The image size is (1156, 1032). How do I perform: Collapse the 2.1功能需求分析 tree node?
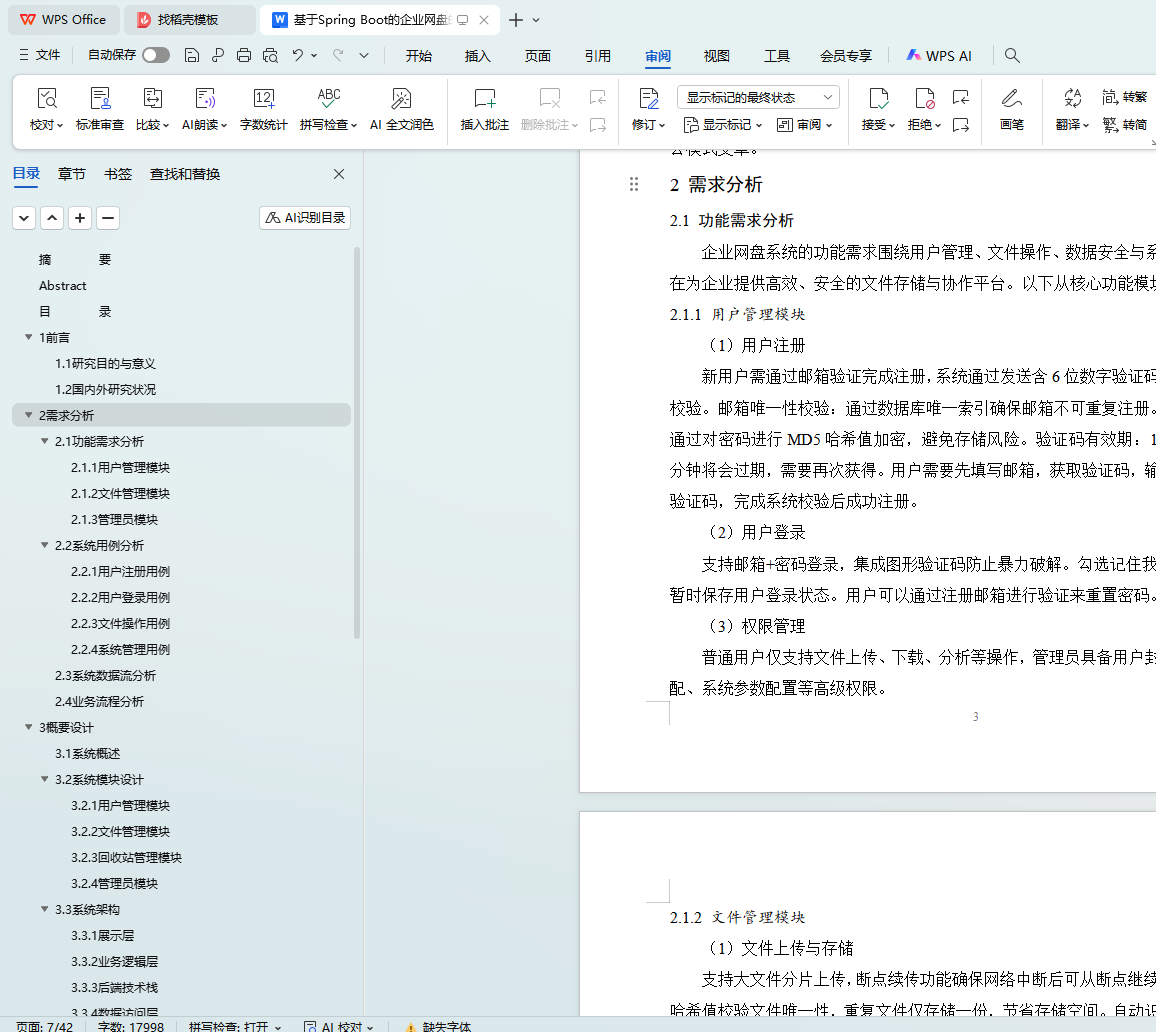click(x=45, y=441)
